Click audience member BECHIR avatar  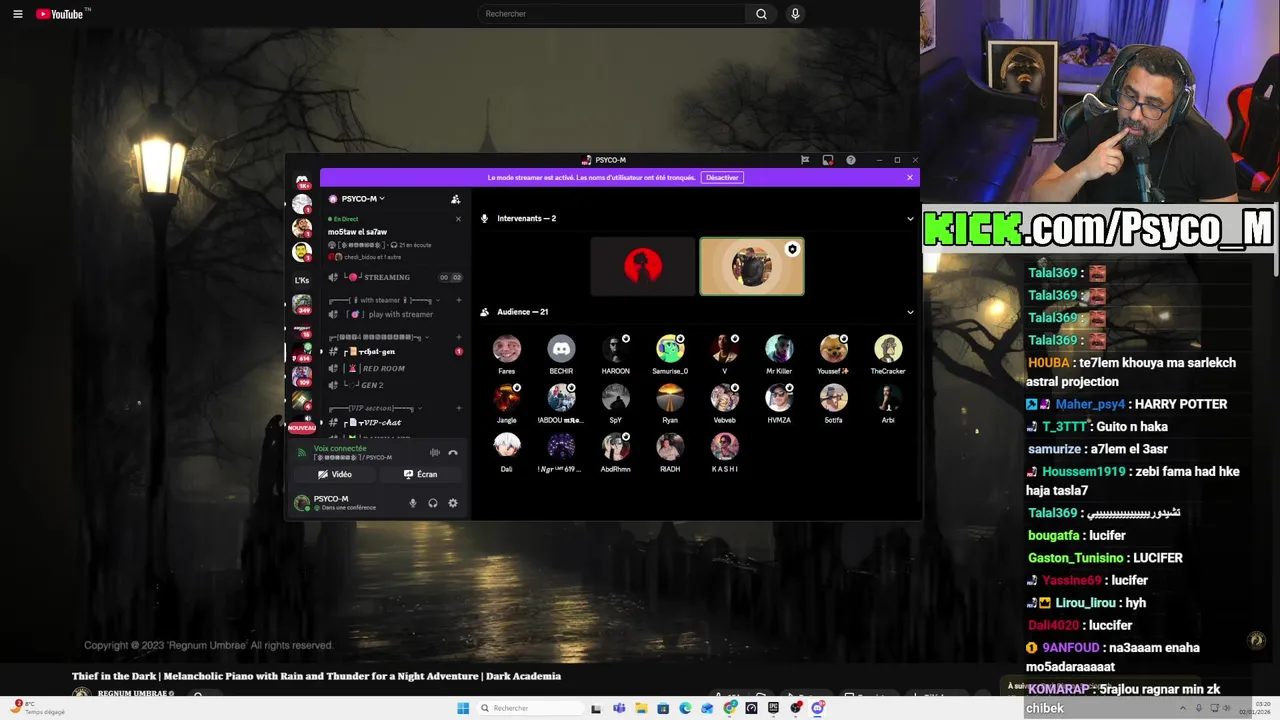561,349
